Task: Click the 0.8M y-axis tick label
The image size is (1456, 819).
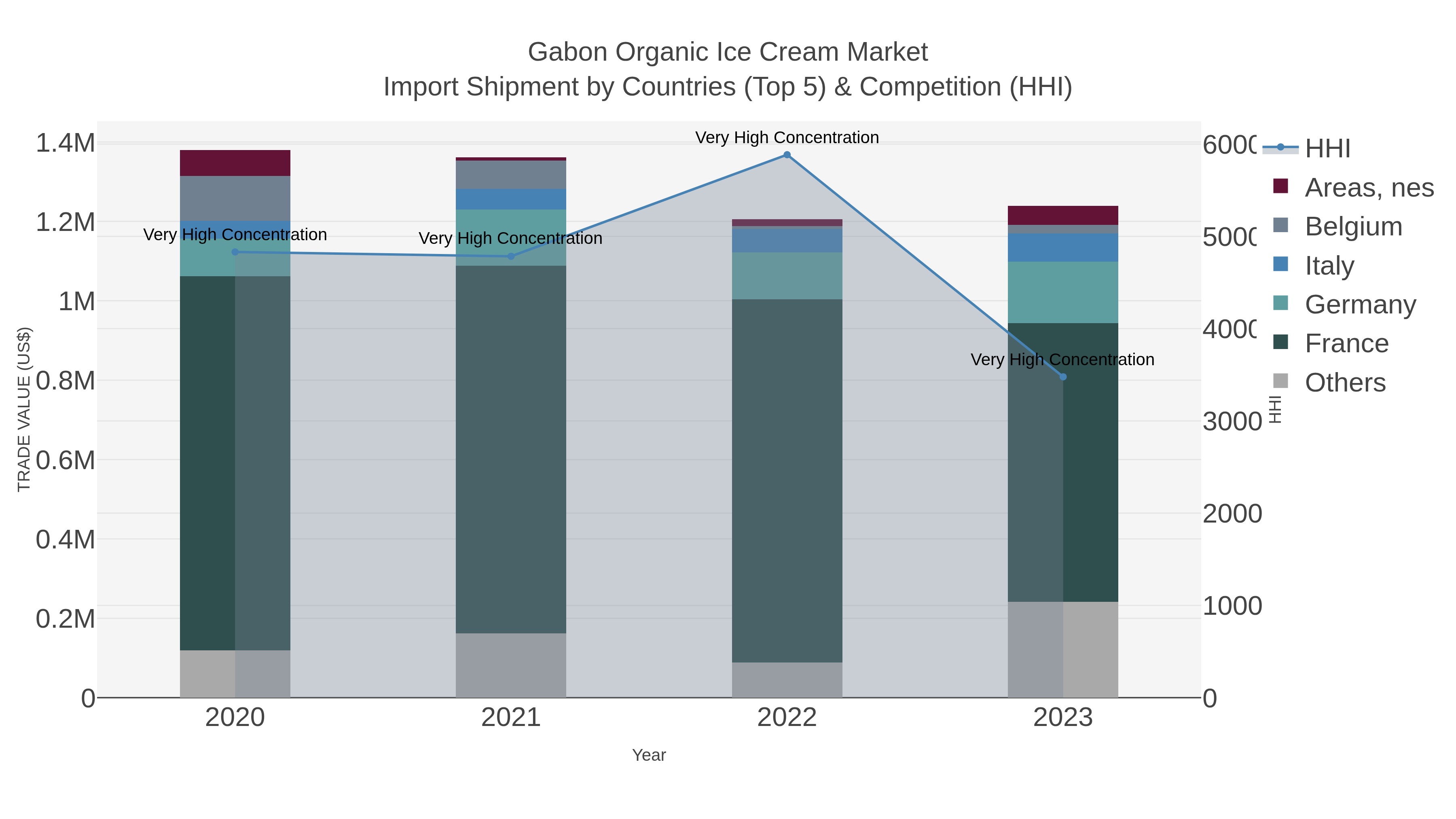Action: click(66, 381)
